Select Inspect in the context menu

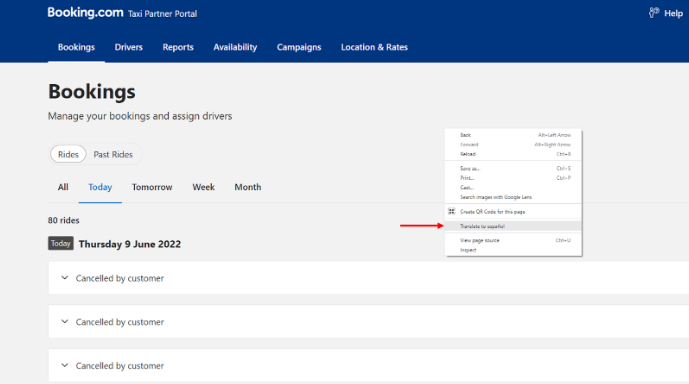click(513, 250)
